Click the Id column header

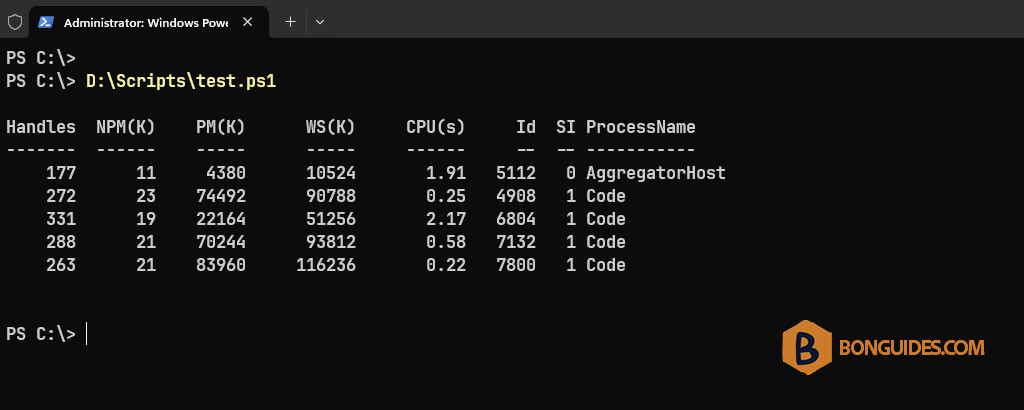526,127
